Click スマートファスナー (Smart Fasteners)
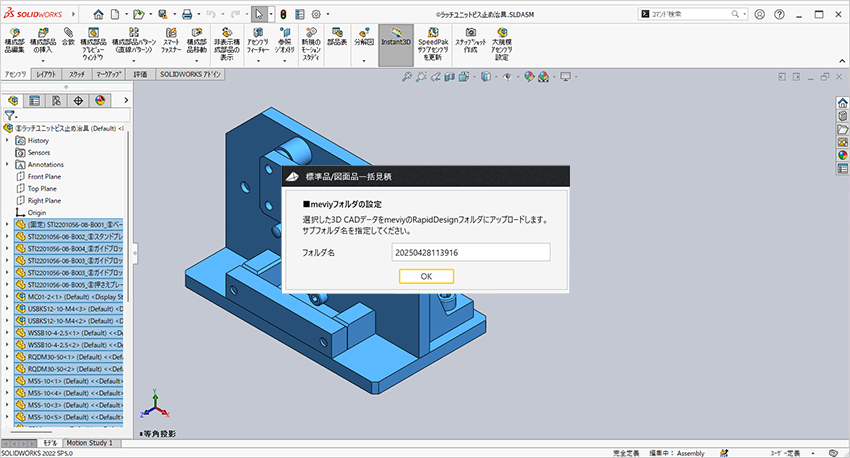 point(171,41)
